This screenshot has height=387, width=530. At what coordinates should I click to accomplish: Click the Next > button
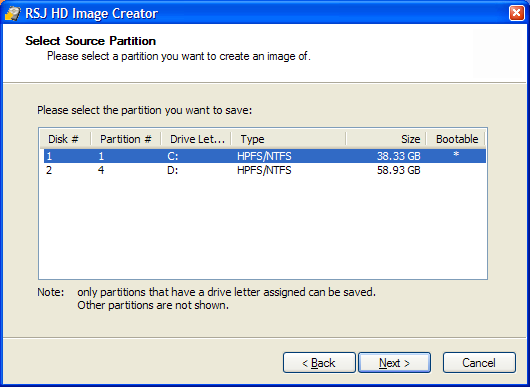pos(394,363)
